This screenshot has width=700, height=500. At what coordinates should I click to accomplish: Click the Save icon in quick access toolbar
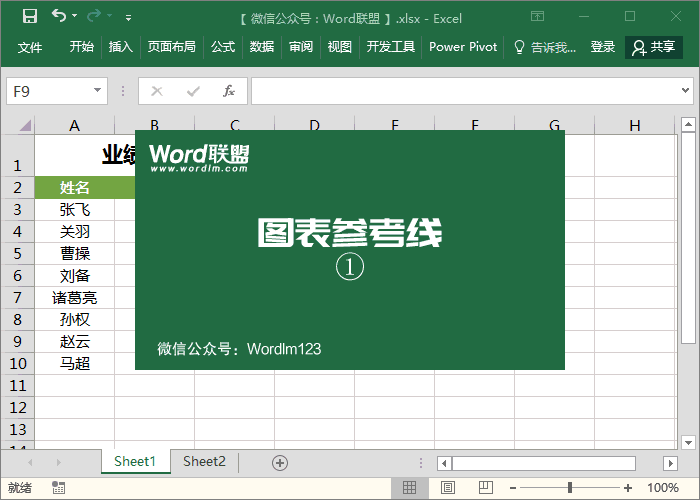pos(30,17)
